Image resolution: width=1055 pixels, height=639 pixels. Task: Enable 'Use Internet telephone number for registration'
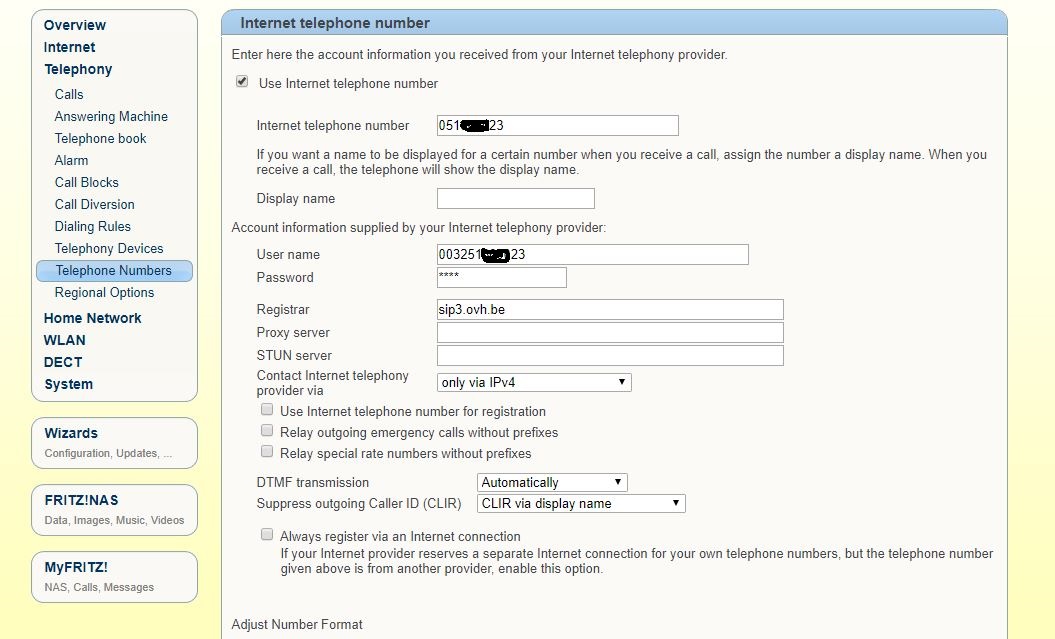click(267, 410)
